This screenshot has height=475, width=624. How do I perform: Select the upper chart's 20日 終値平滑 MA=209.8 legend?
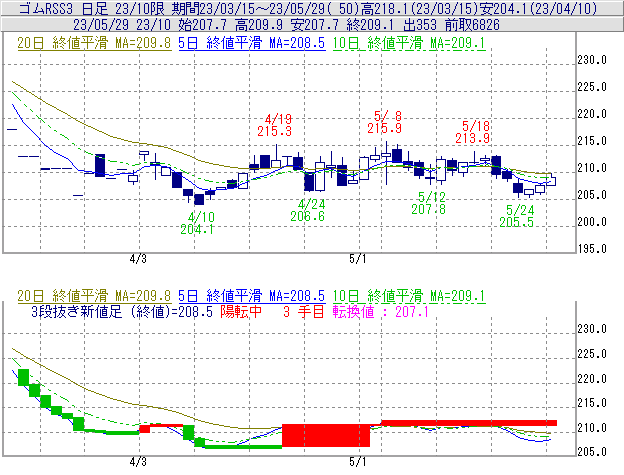94,43
